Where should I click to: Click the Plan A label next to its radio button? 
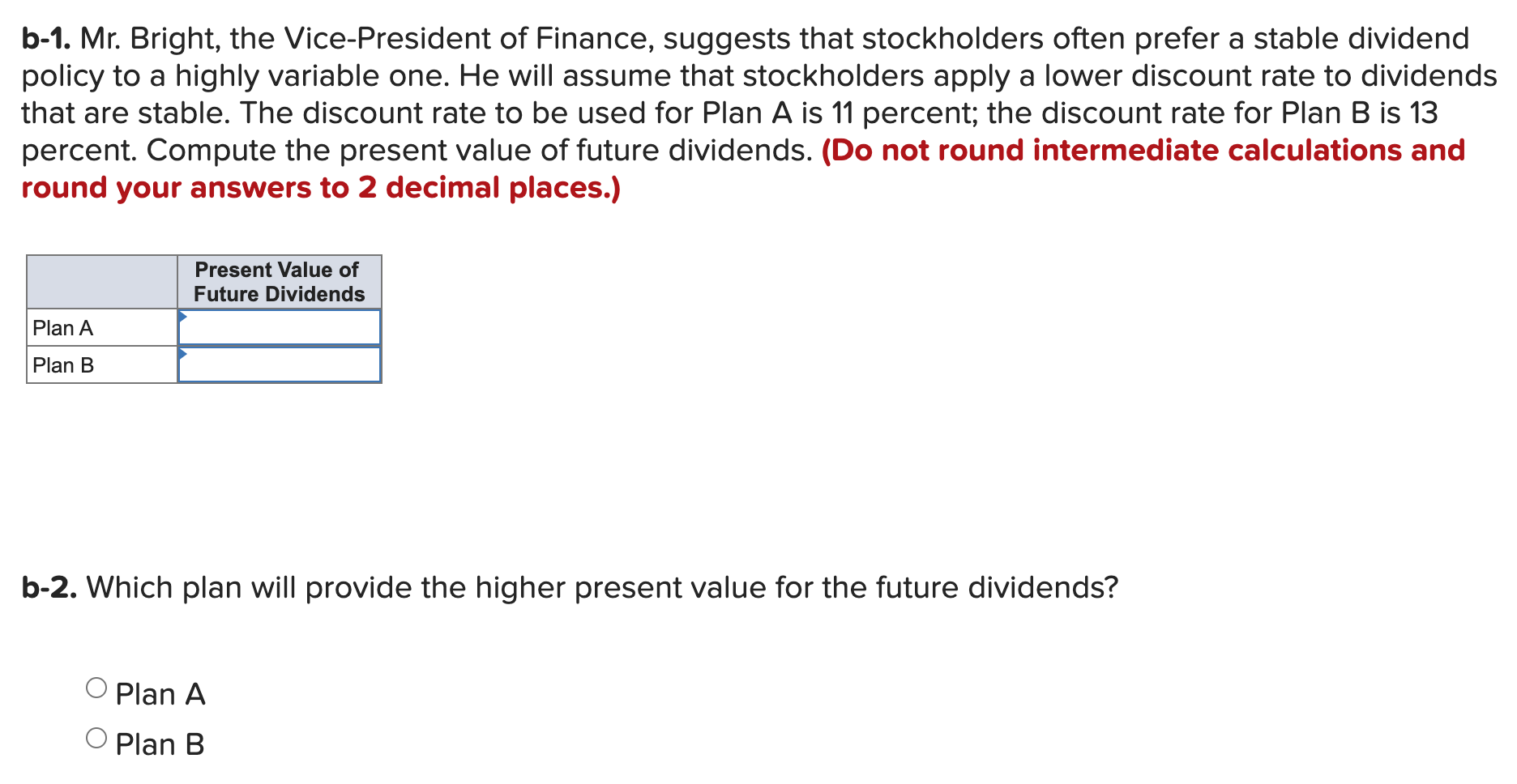point(160,692)
